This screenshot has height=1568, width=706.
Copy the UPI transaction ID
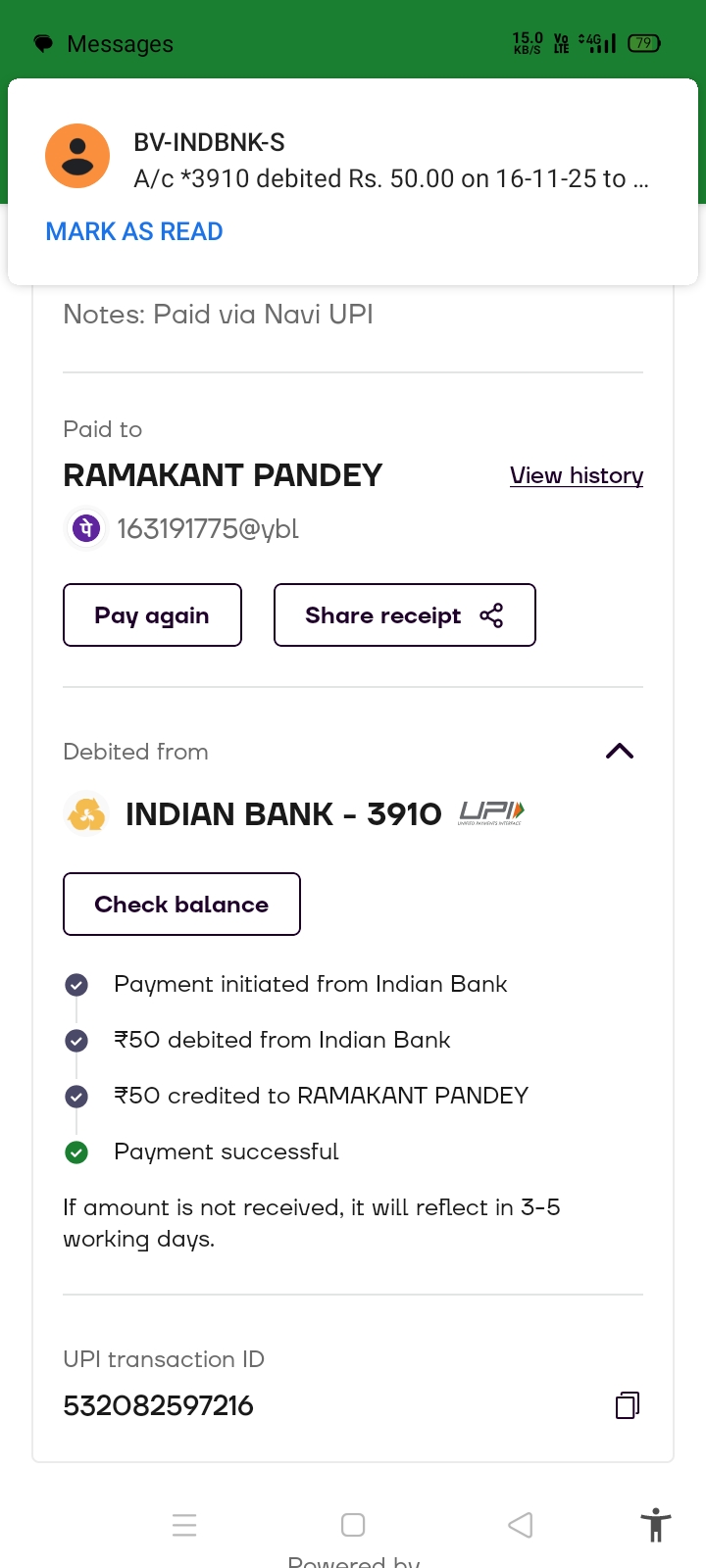(627, 1405)
